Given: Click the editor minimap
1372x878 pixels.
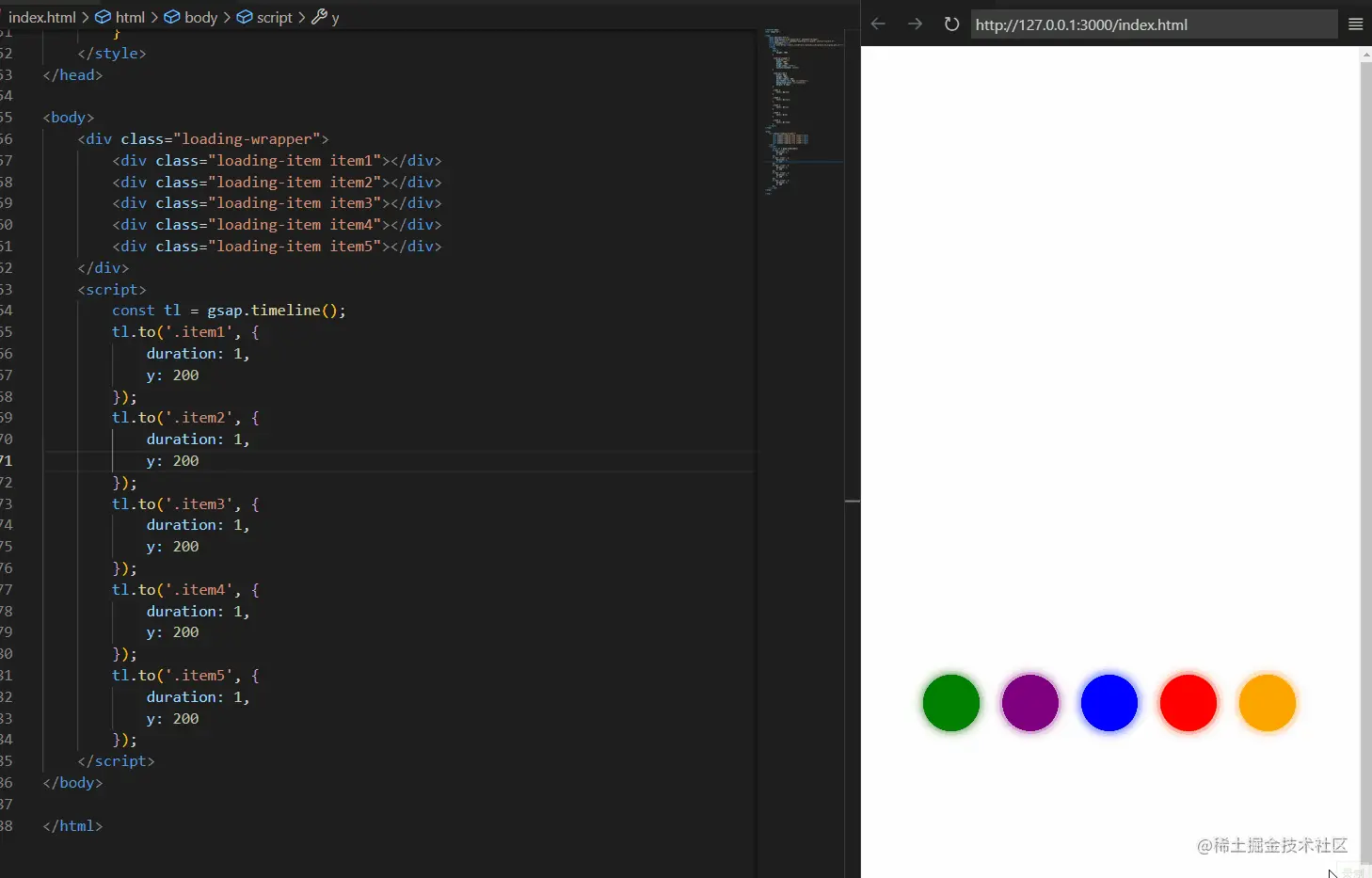Looking at the screenshot, I should coord(800,113).
